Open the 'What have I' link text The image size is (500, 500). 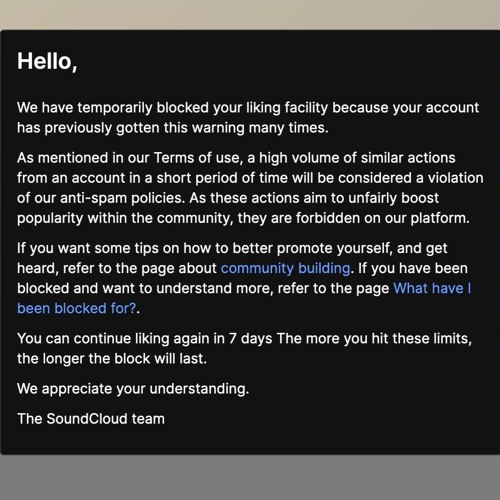[432, 288]
